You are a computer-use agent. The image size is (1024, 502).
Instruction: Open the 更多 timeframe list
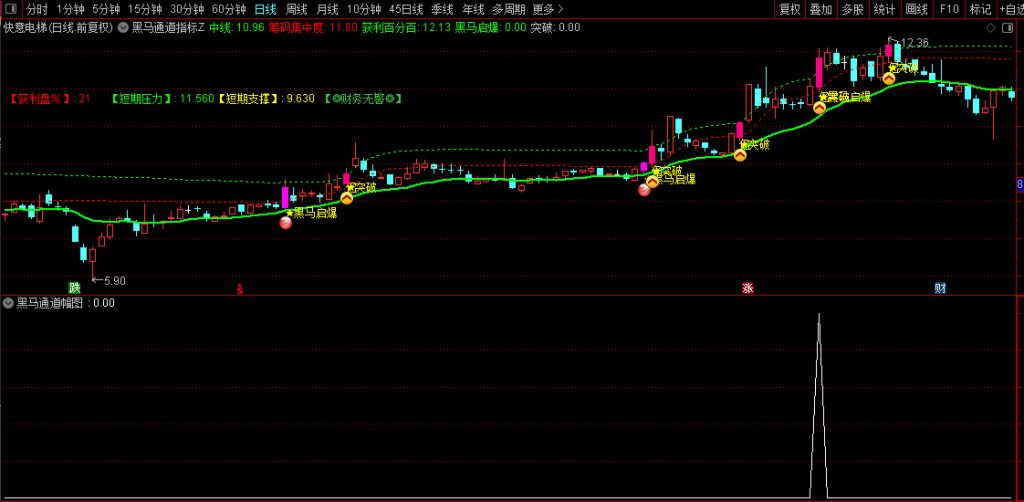click(x=548, y=9)
